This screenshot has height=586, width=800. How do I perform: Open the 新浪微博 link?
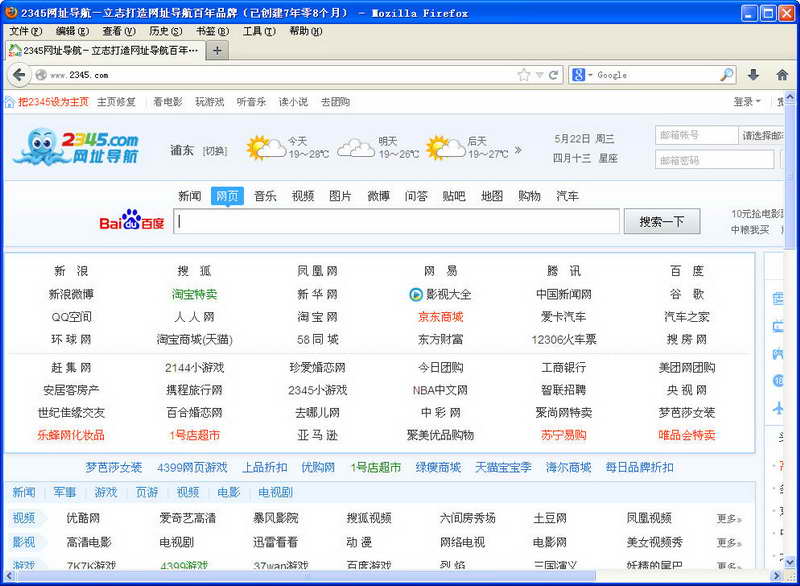pos(71,294)
